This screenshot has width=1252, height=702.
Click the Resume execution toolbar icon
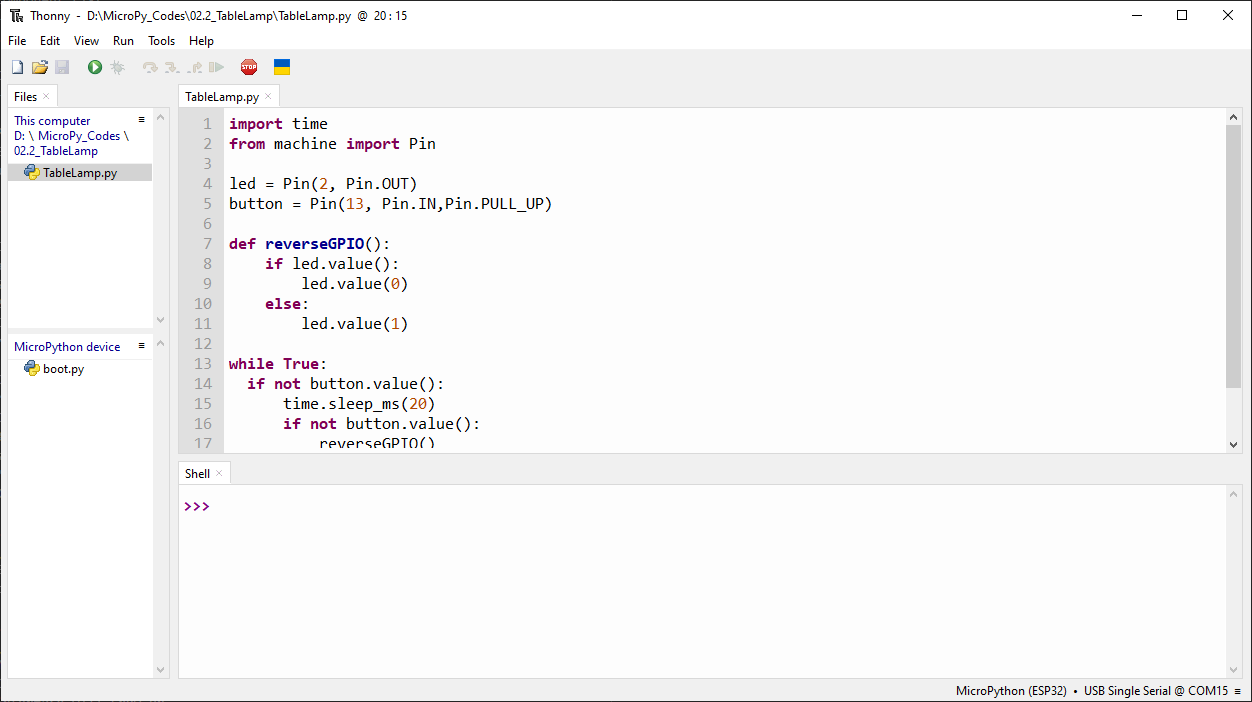[x=216, y=67]
